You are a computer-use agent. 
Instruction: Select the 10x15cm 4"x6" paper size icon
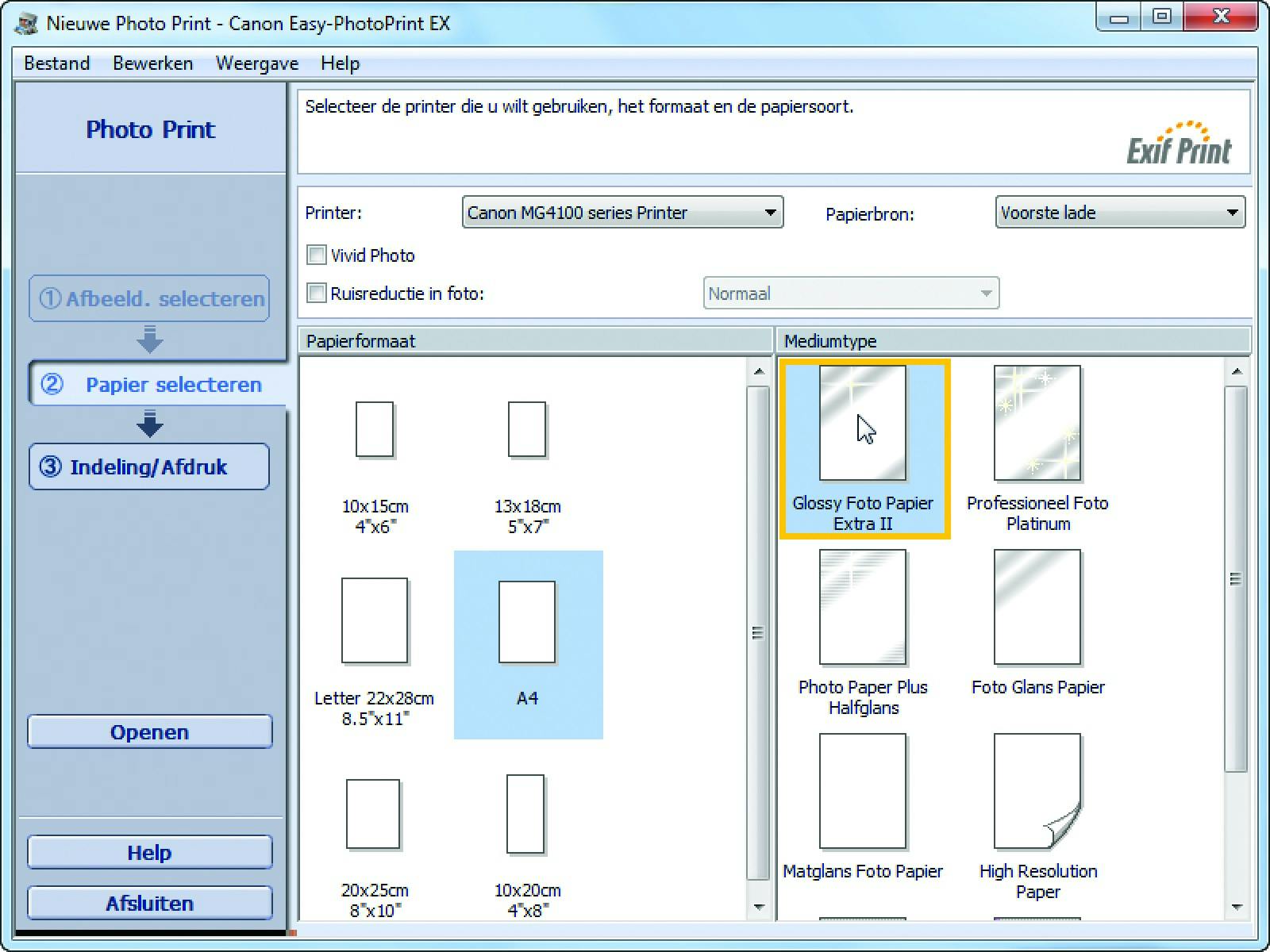[x=375, y=429]
